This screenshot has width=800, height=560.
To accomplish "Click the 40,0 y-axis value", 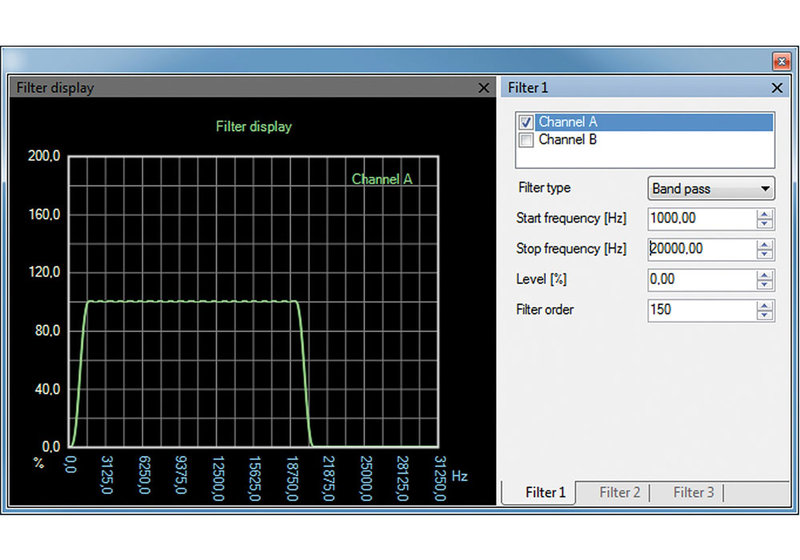I will [47, 390].
